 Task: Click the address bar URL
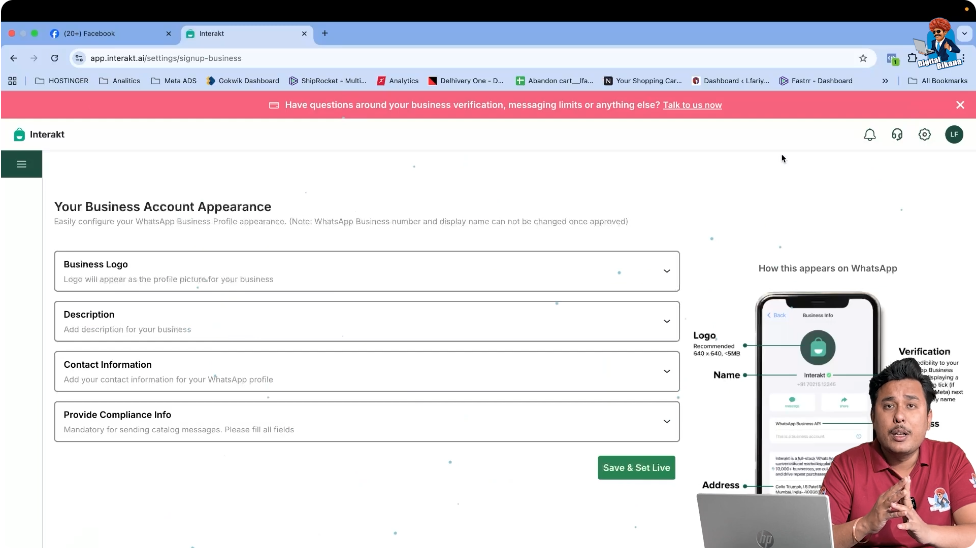tap(166, 58)
